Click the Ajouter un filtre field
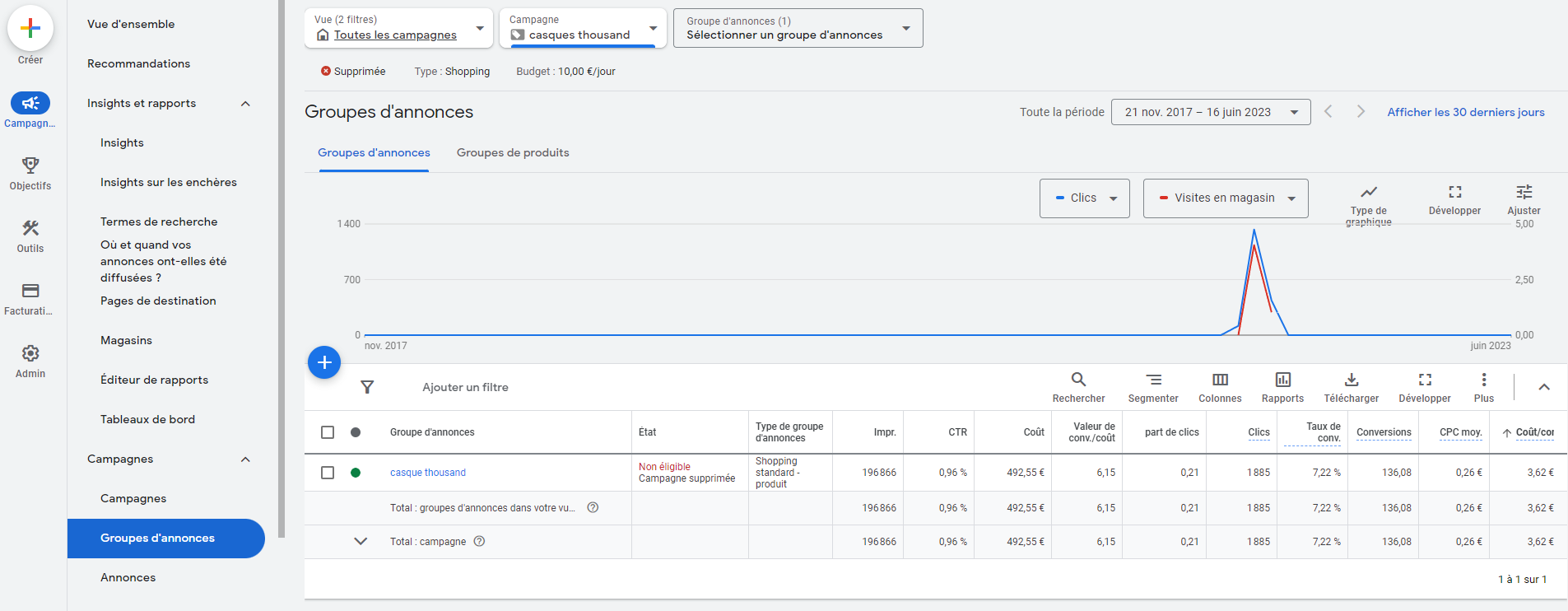 pyautogui.click(x=465, y=387)
